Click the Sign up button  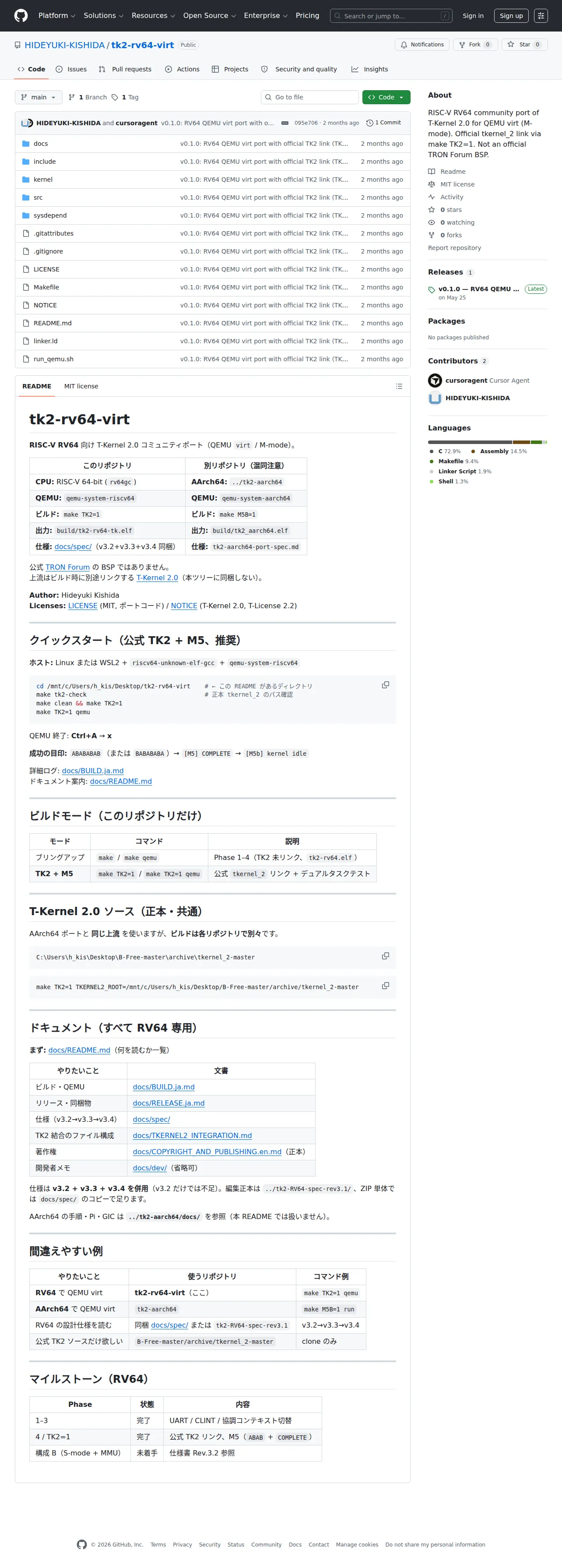511,16
